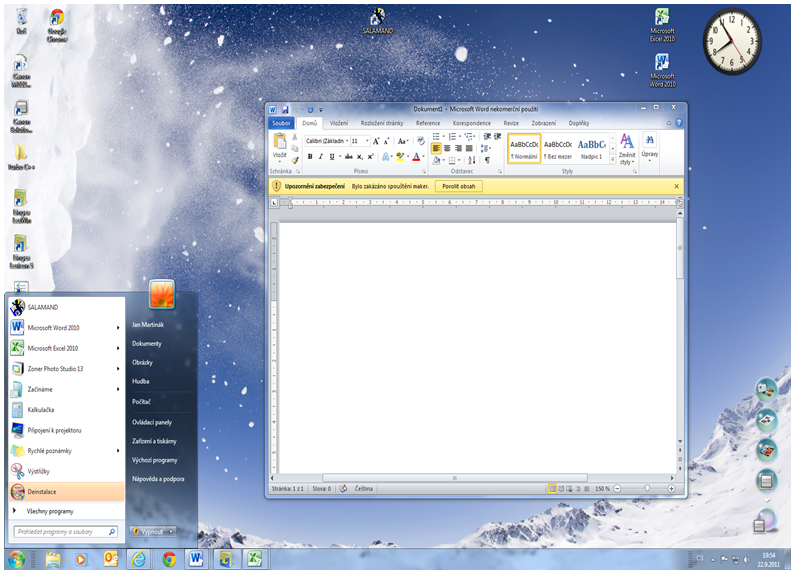The width and height of the screenshot is (793, 574).
Task: Click the show paragraph marks (¶) icon
Action: (x=487, y=160)
